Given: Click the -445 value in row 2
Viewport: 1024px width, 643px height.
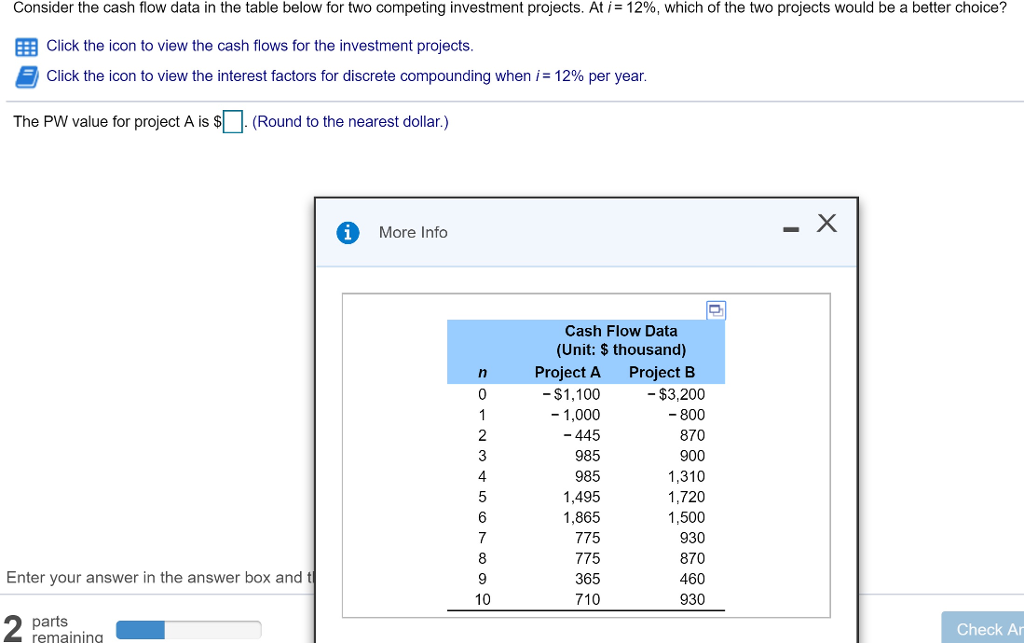Looking at the screenshot, I should (x=581, y=435).
